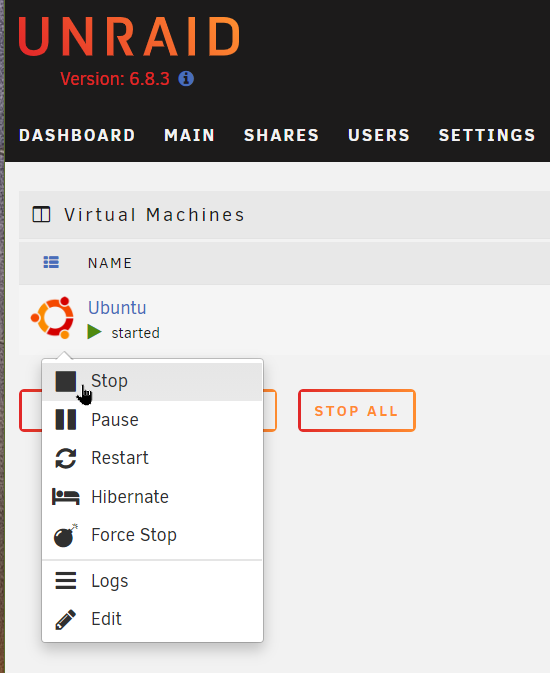Select Pause in the context menu
Viewport: 550px width, 673px height.
point(152,420)
